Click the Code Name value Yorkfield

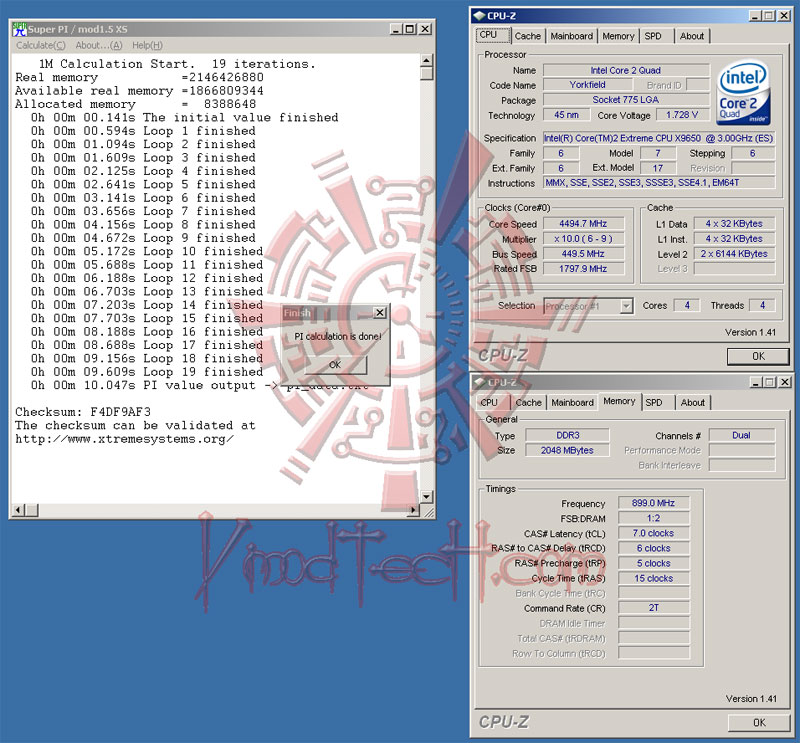tap(587, 85)
